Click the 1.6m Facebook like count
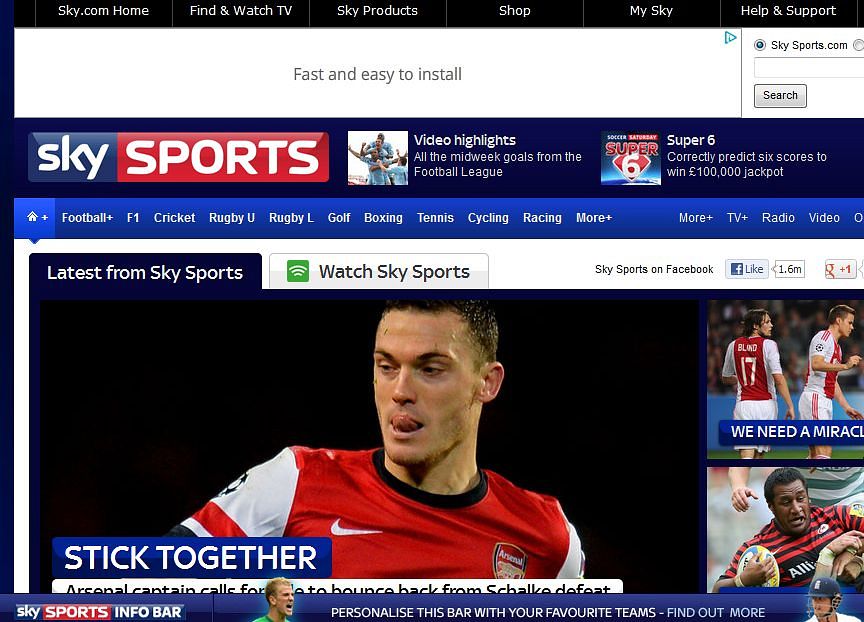864x622 pixels. pyautogui.click(x=790, y=269)
